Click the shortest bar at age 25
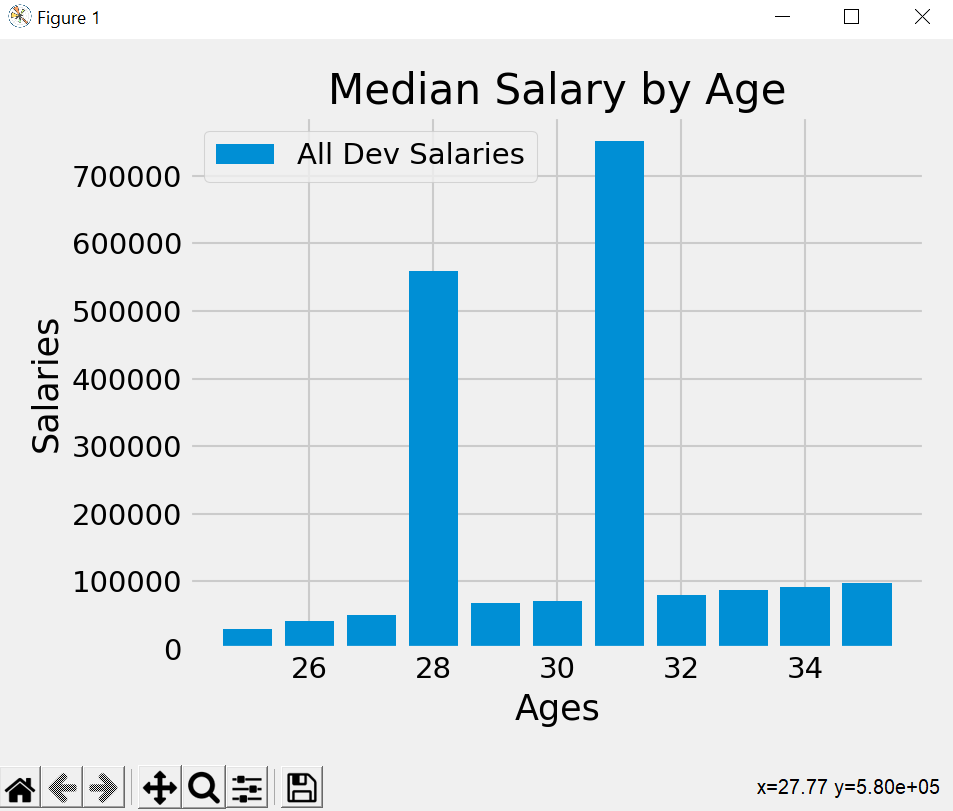This screenshot has height=811, width=953. (246, 637)
